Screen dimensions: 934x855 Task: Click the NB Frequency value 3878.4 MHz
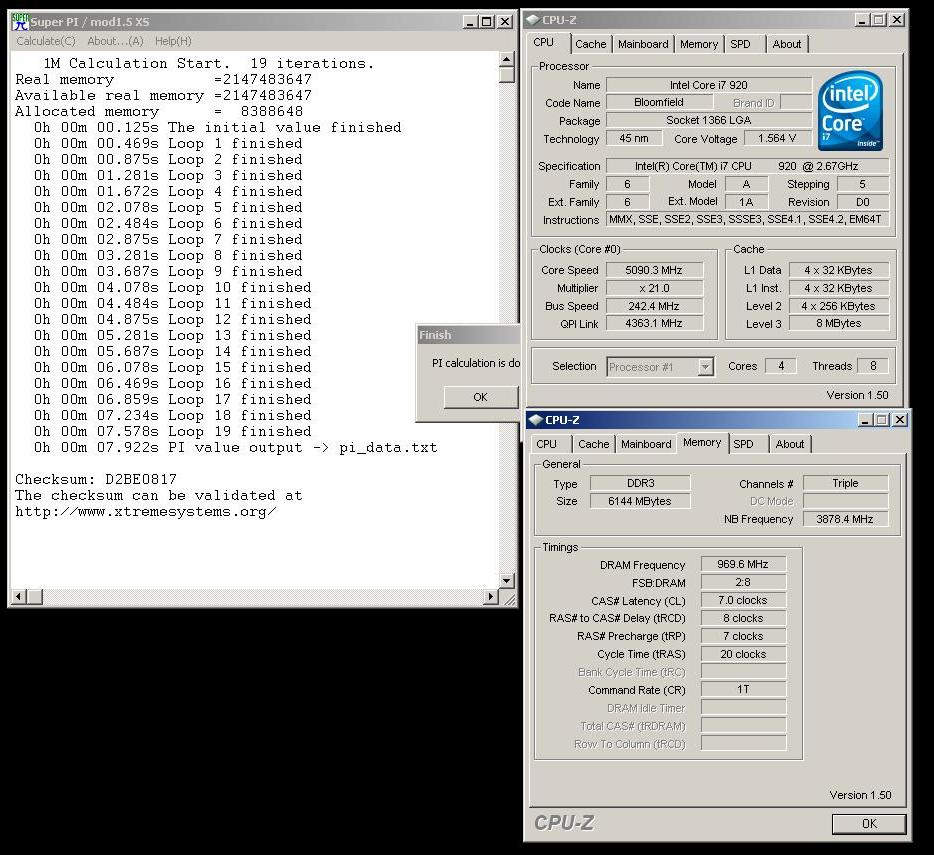(845, 519)
